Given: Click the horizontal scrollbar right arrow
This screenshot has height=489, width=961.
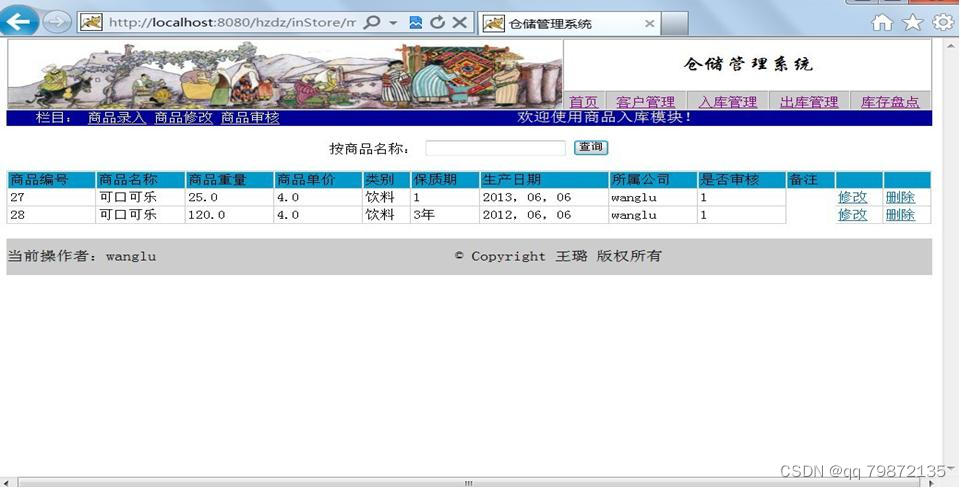Looking at the screenshot, I should click(933, 483).
